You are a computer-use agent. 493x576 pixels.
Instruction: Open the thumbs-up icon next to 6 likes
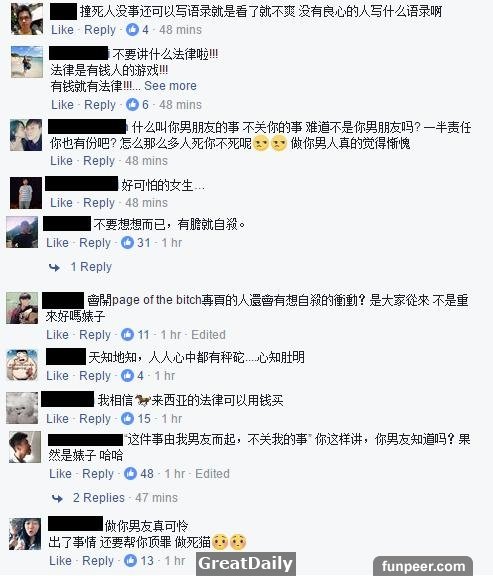(132, 104)
